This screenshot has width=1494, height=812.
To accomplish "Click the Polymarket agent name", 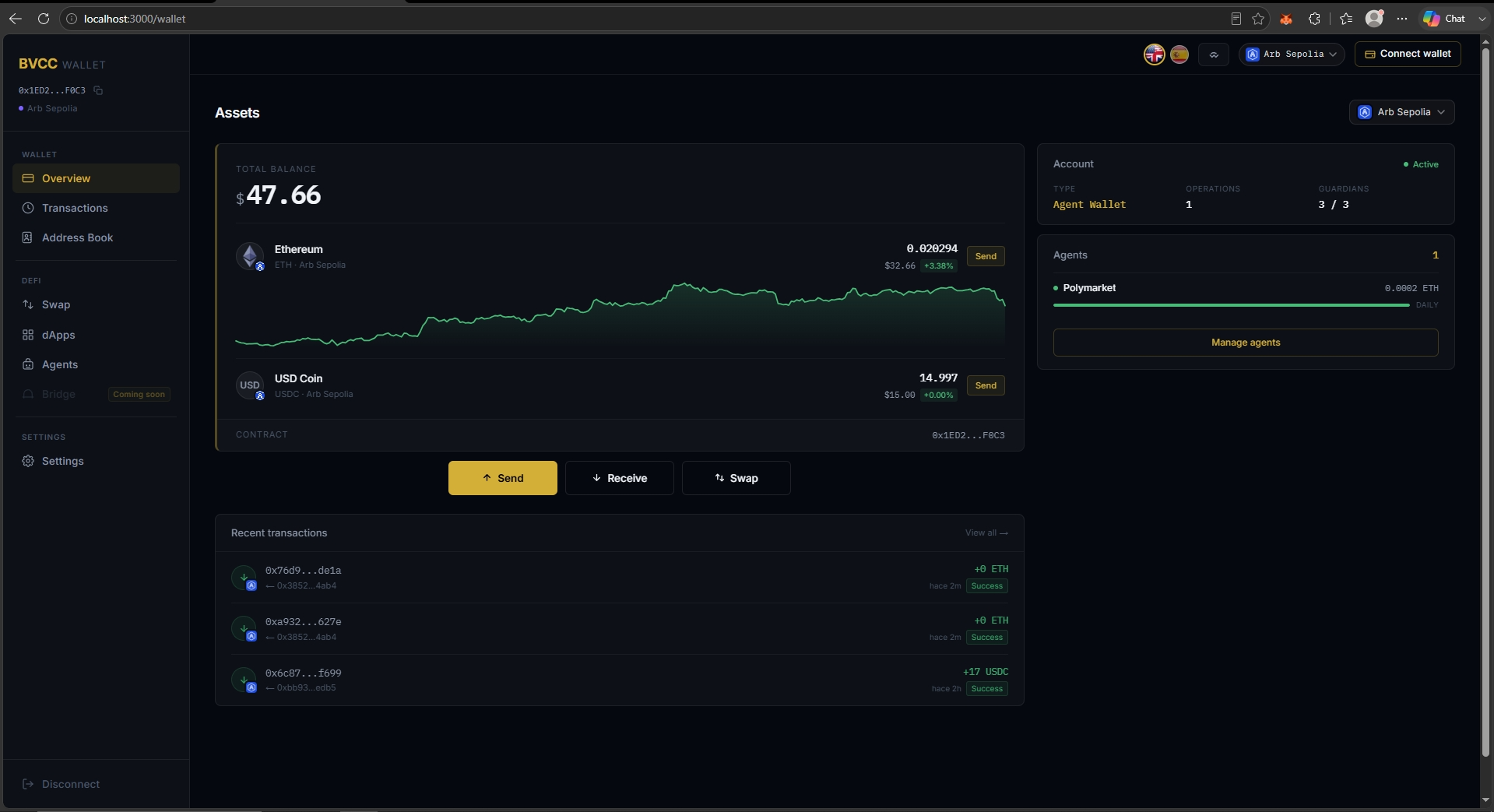I will click(x=1089, y=288).
